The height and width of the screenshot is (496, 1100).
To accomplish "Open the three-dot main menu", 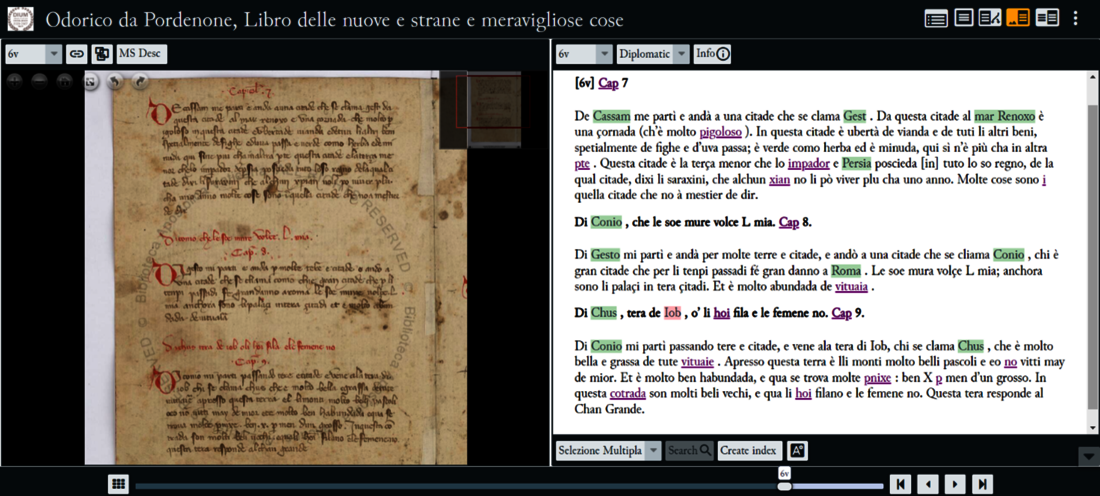I will click(x=1076, y=18).
